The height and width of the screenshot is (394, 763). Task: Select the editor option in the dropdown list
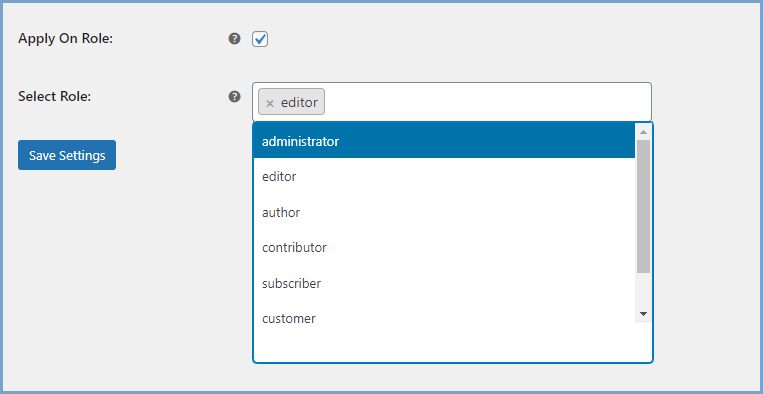click(x=444, y=177)
